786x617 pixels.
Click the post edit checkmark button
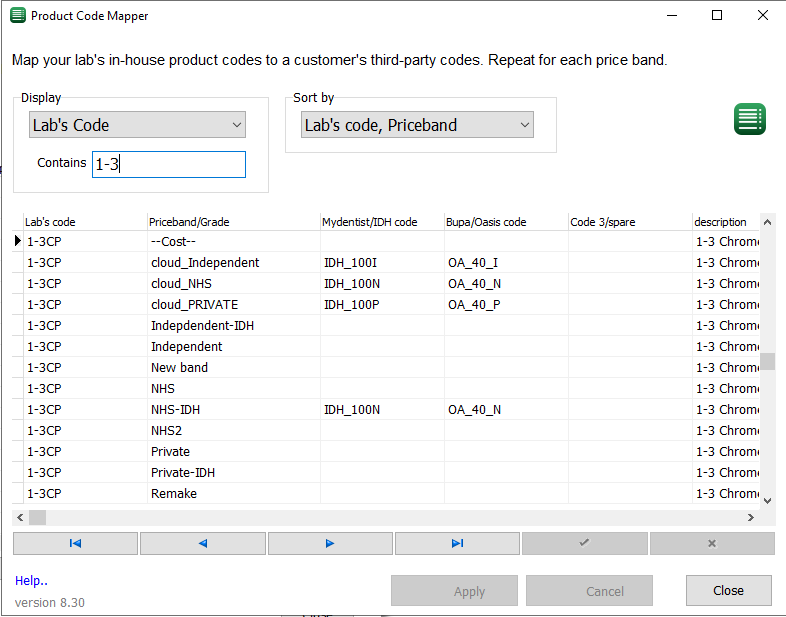pyautogui.click(x=584, y=543)
